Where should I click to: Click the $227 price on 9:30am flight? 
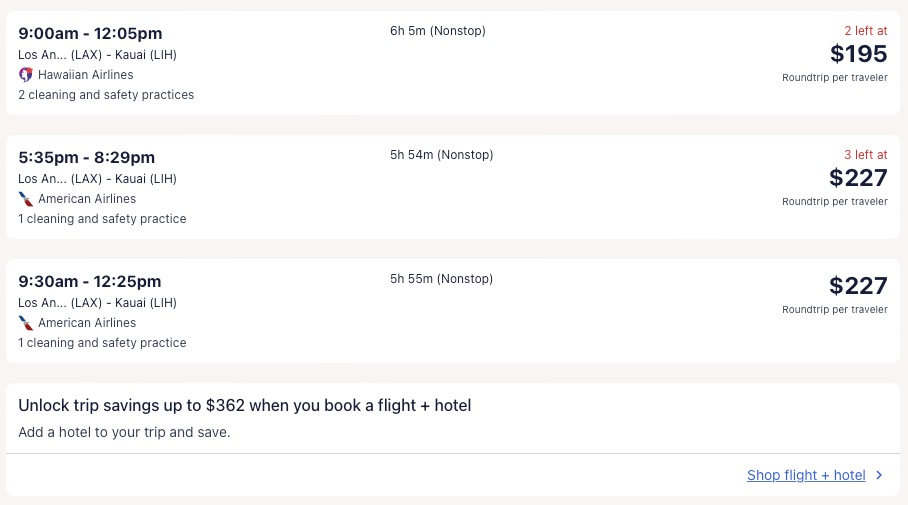pyautogui.click(x=858, y=286)
